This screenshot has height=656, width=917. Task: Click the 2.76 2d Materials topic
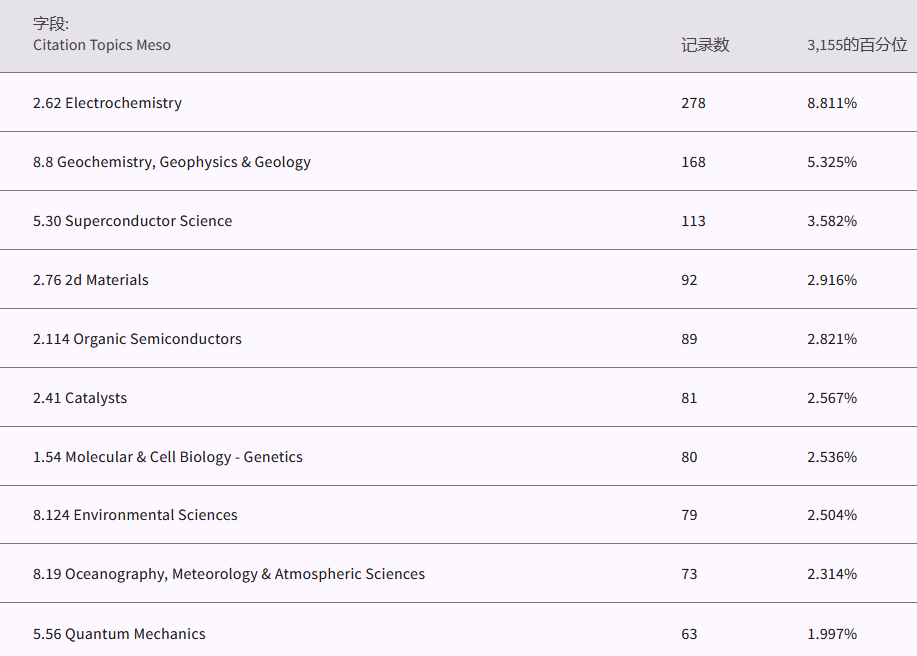coord(90,280)
